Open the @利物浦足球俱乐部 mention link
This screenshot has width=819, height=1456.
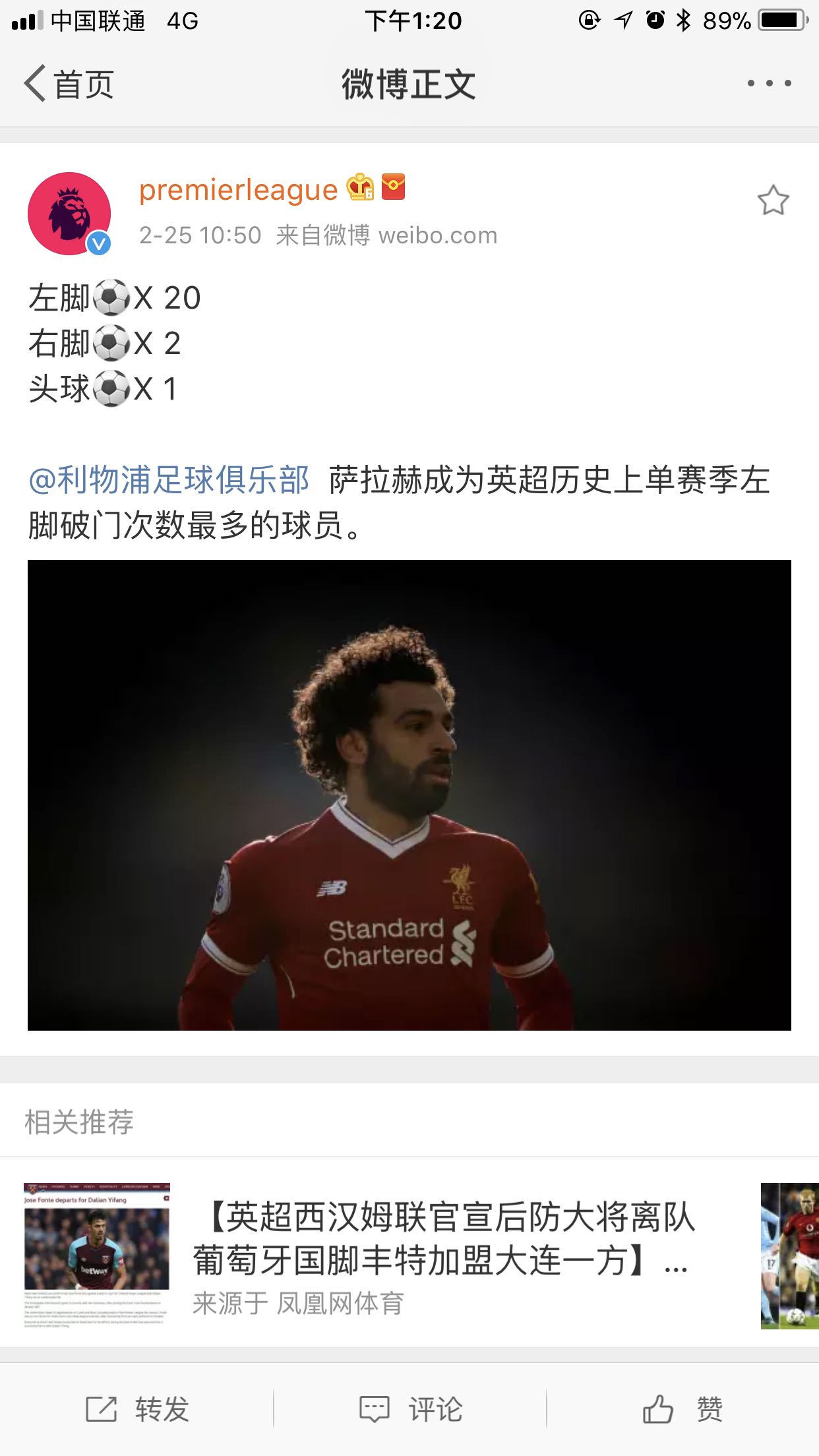pos(169,480)
